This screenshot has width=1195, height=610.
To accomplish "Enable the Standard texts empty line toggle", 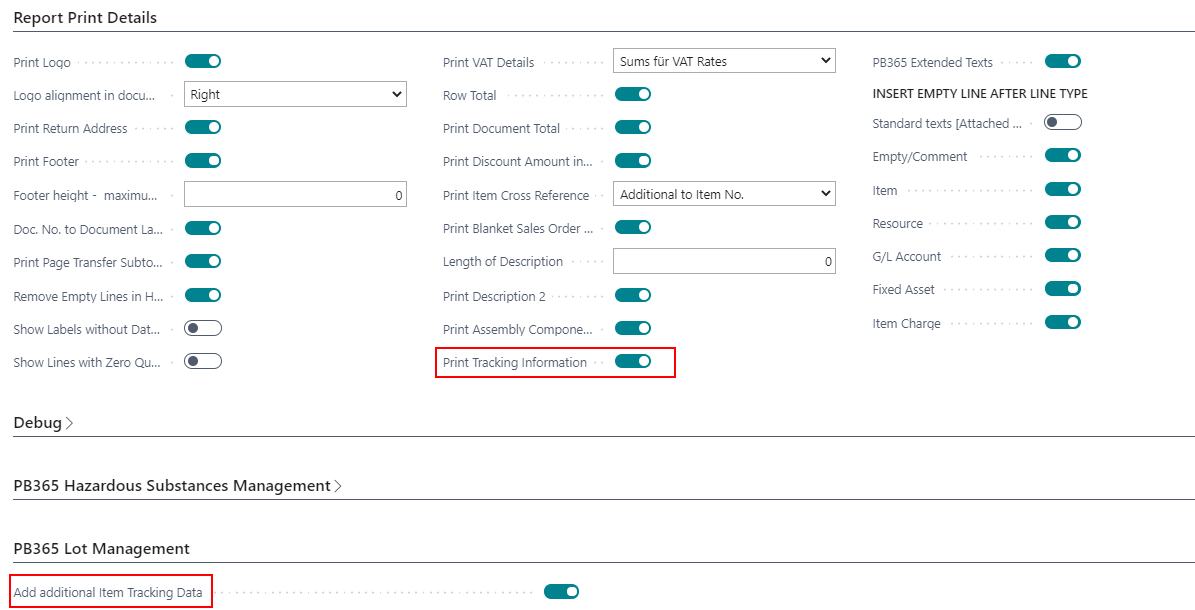I will (1062, 122).
